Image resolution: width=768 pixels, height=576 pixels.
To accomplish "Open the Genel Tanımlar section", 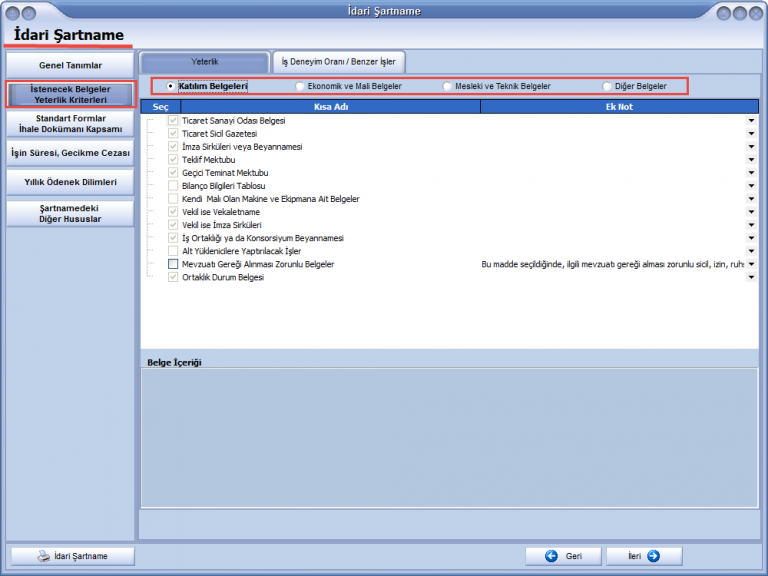I will click(x=70, y=66).
